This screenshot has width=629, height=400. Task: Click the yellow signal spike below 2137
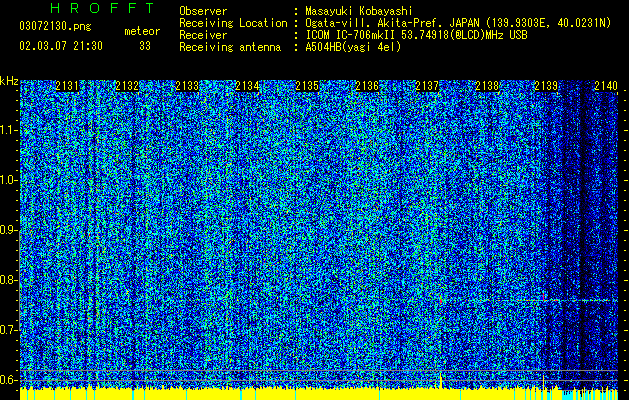coord(441,380)
